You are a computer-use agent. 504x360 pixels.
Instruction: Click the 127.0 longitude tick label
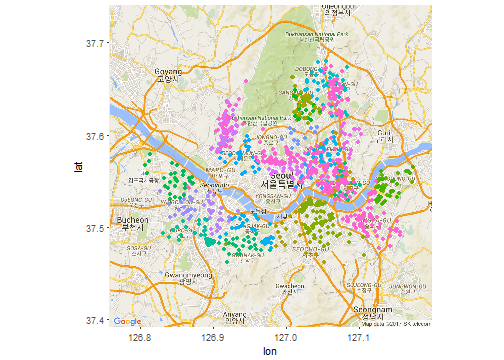point(286,338)
